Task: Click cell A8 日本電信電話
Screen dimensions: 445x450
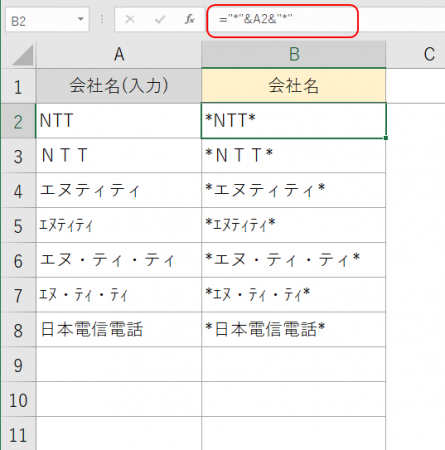Action: (x=119, y=330)
